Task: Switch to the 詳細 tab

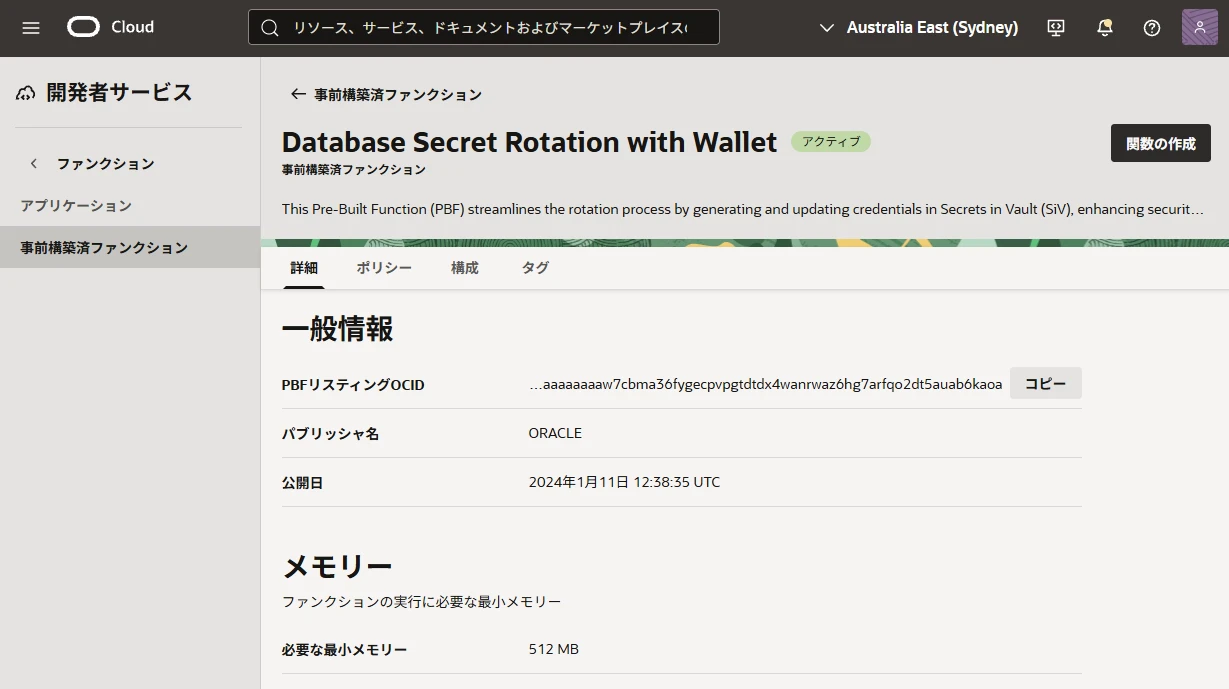Action: [304, 268]
